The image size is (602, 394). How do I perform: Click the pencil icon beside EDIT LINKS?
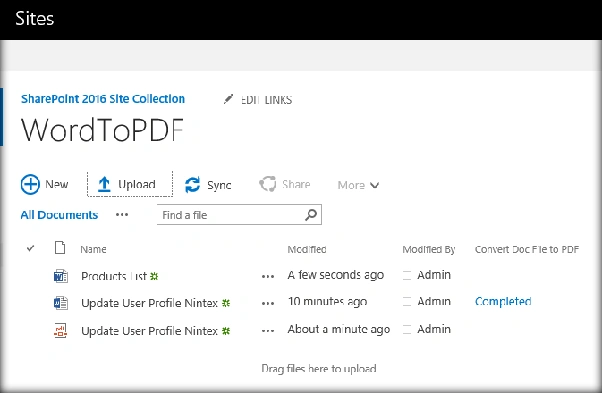click(x=228, y=99)
